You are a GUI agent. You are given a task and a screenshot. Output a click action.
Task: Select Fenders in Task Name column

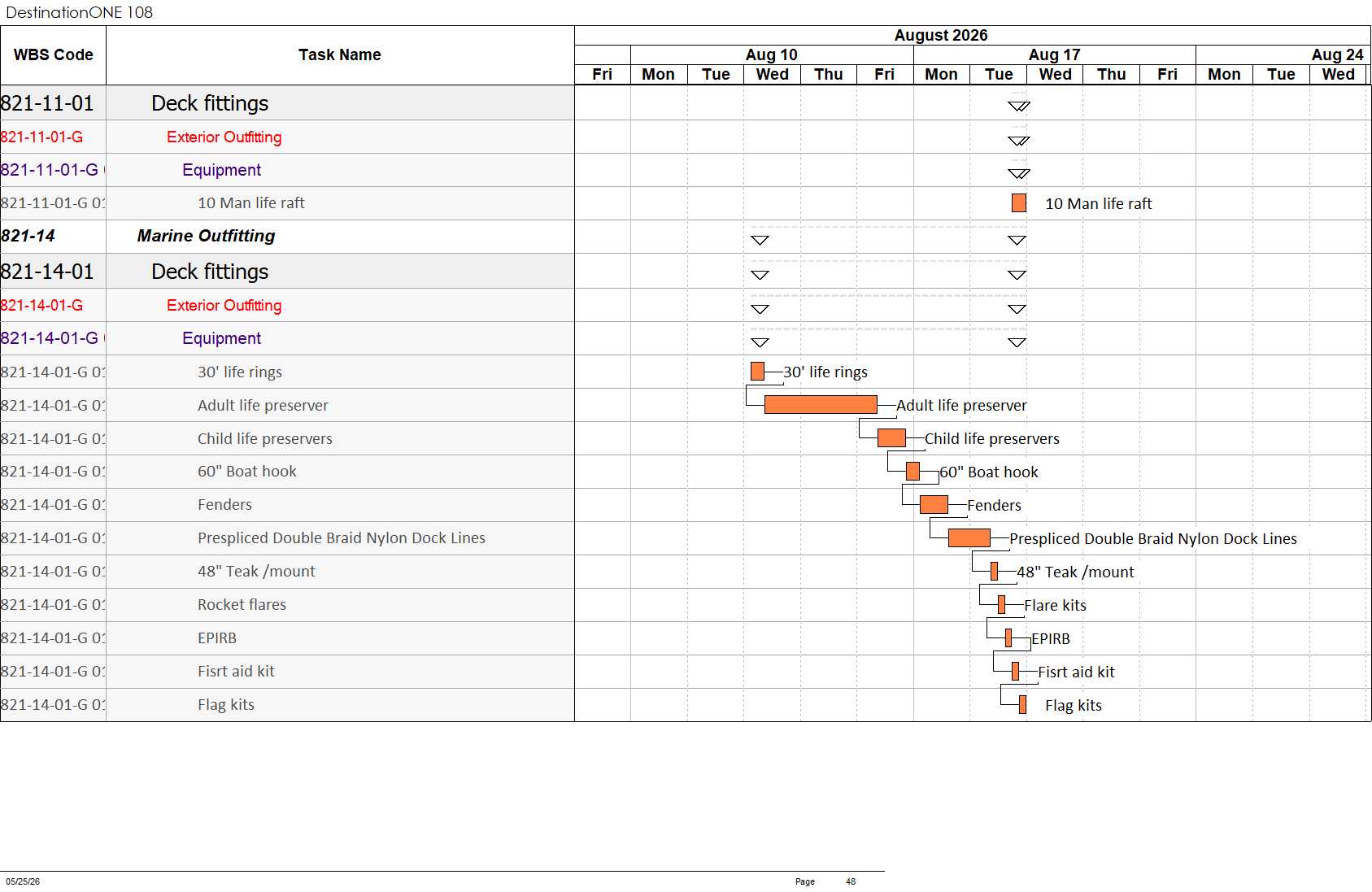coord(225,505)
